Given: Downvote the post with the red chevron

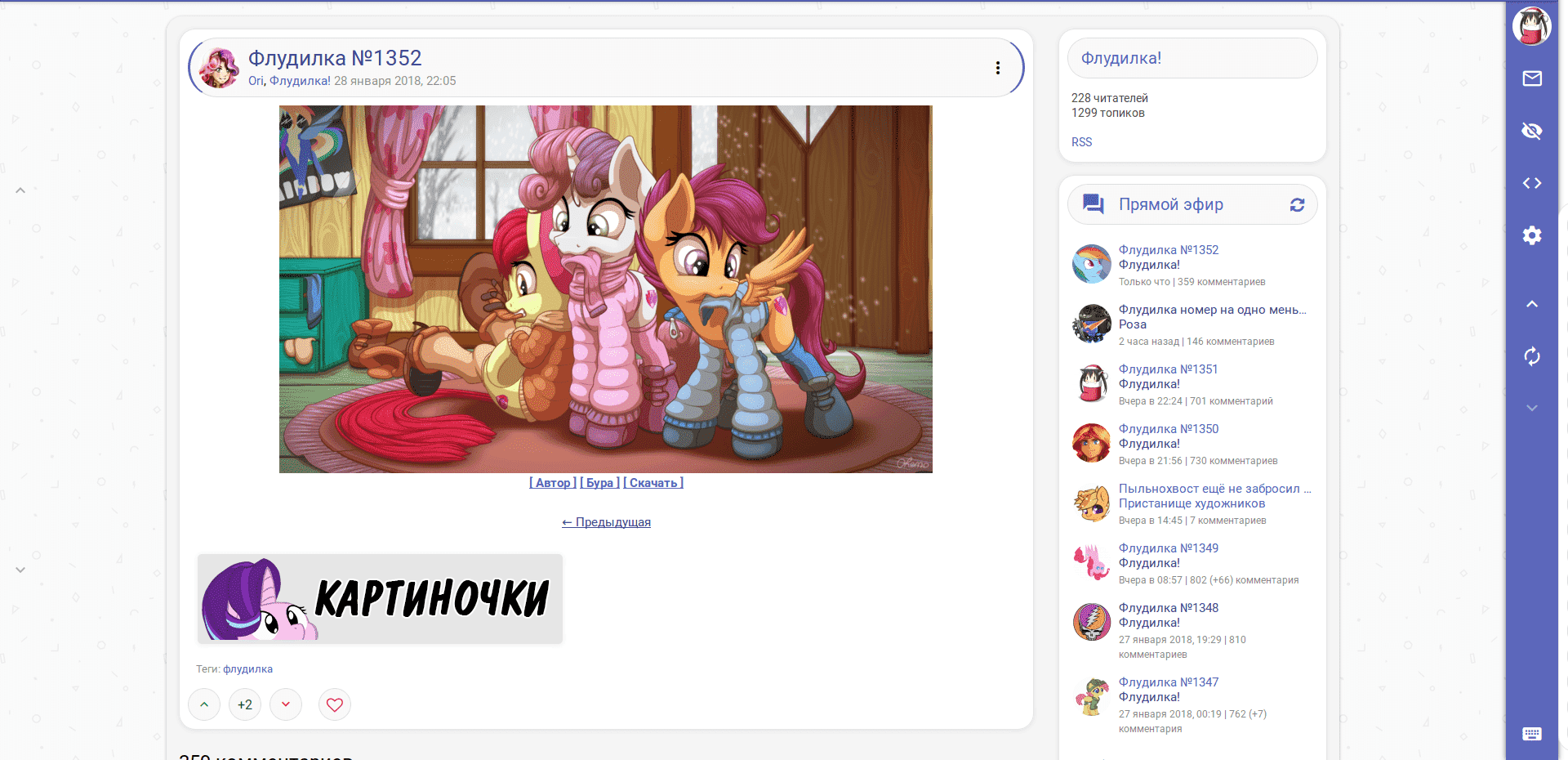Looking at the screenshot, I should pyautogui.click(x=286, y=704).
